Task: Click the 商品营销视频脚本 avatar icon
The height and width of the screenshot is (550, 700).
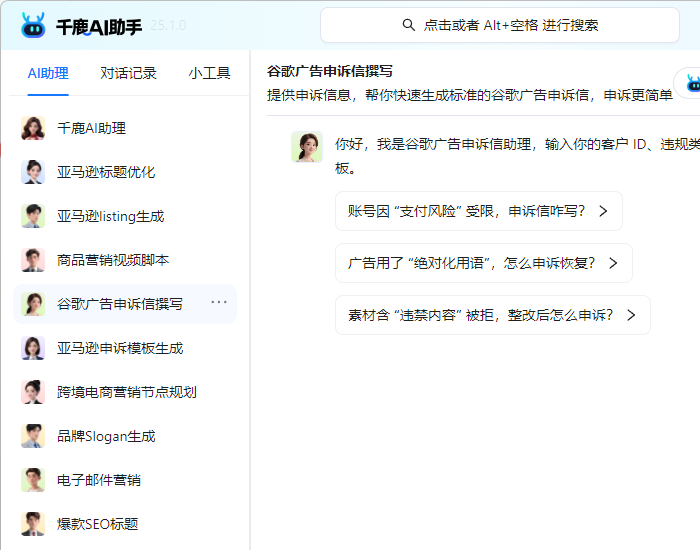Action: point(33,260)
